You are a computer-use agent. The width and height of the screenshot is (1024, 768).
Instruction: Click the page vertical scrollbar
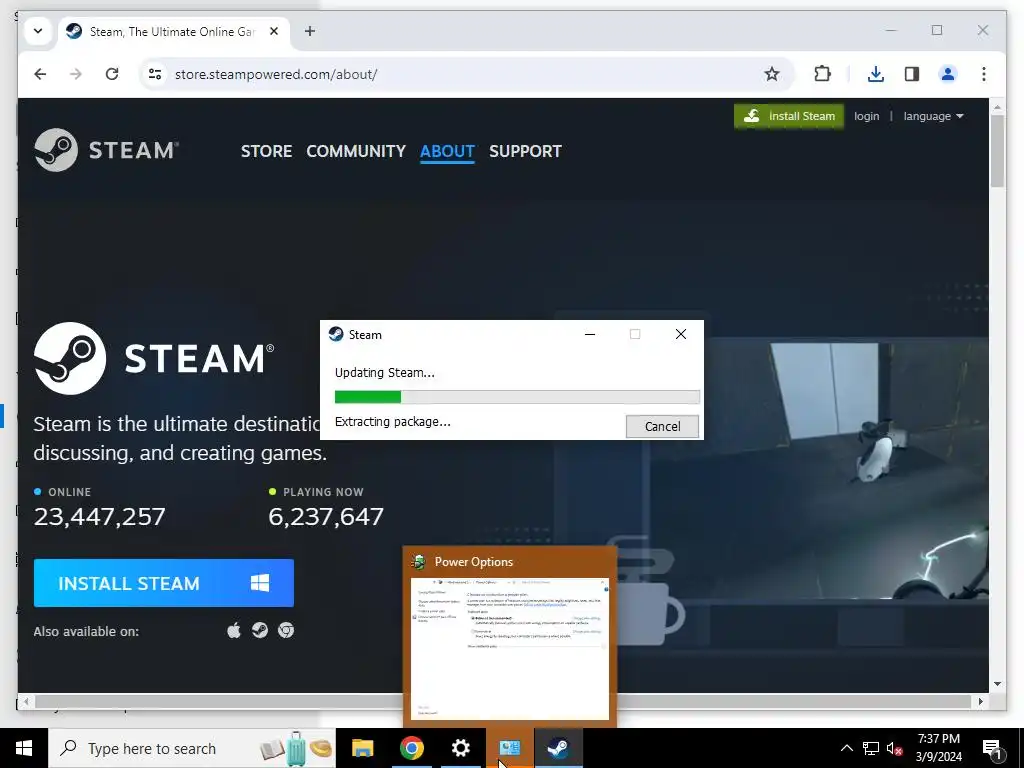coord(997,152)
